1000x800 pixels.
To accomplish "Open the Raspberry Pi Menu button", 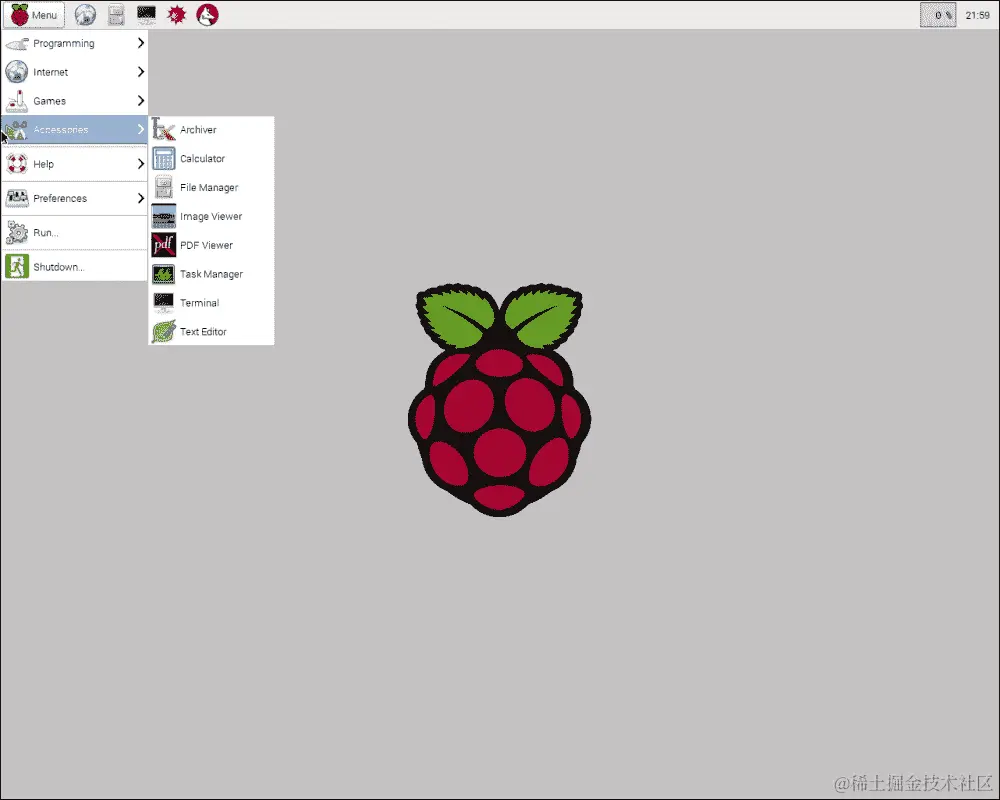I will coord(34,15).
